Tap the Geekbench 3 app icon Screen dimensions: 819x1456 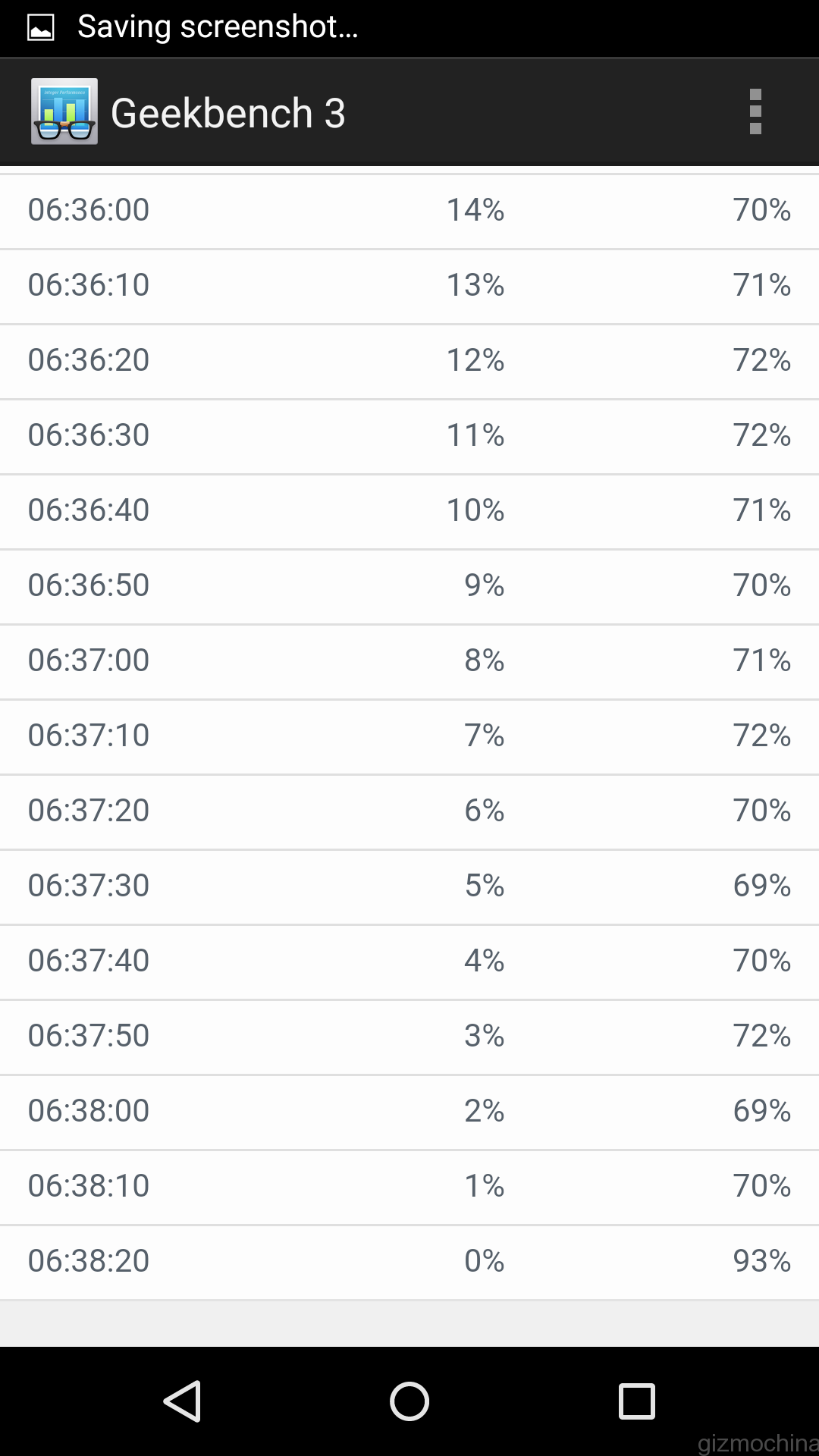64,111
